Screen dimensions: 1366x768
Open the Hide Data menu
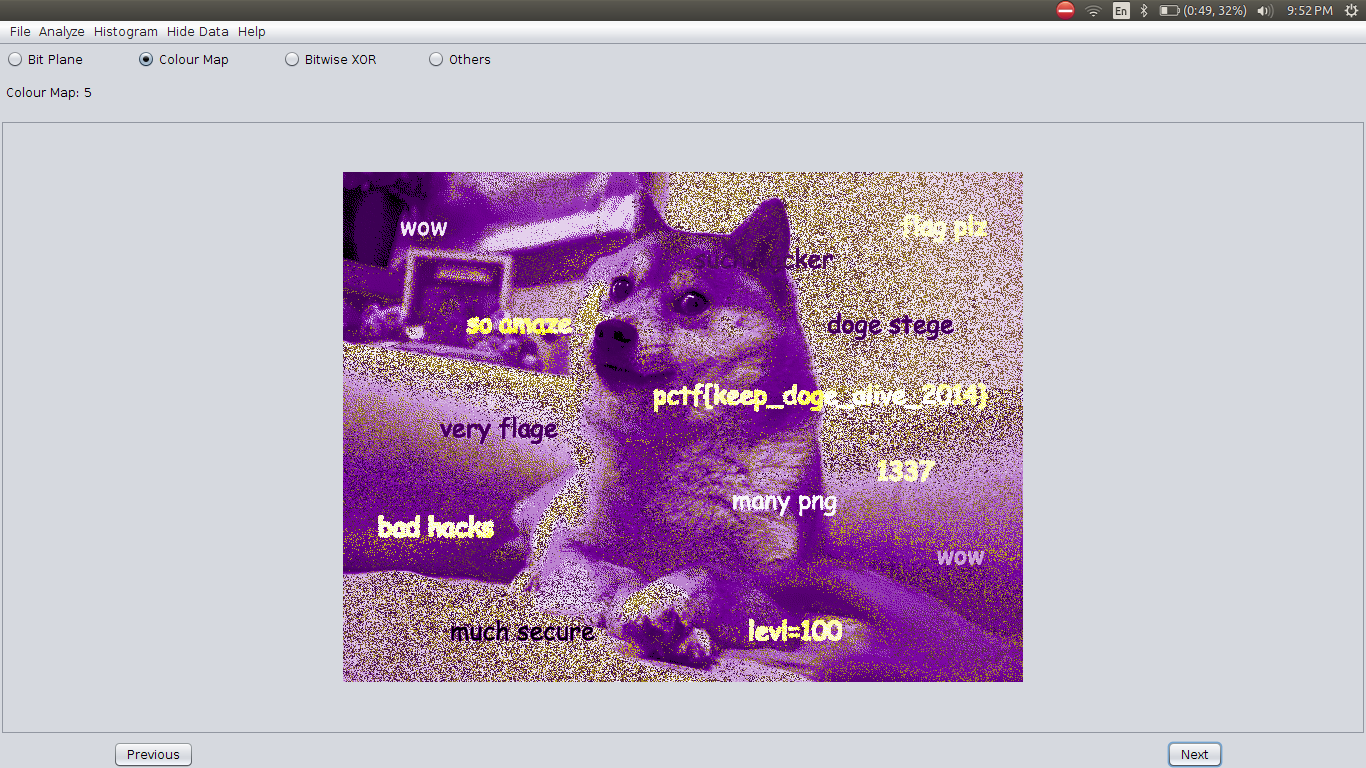pyautogui.click(x=198, y=32)
